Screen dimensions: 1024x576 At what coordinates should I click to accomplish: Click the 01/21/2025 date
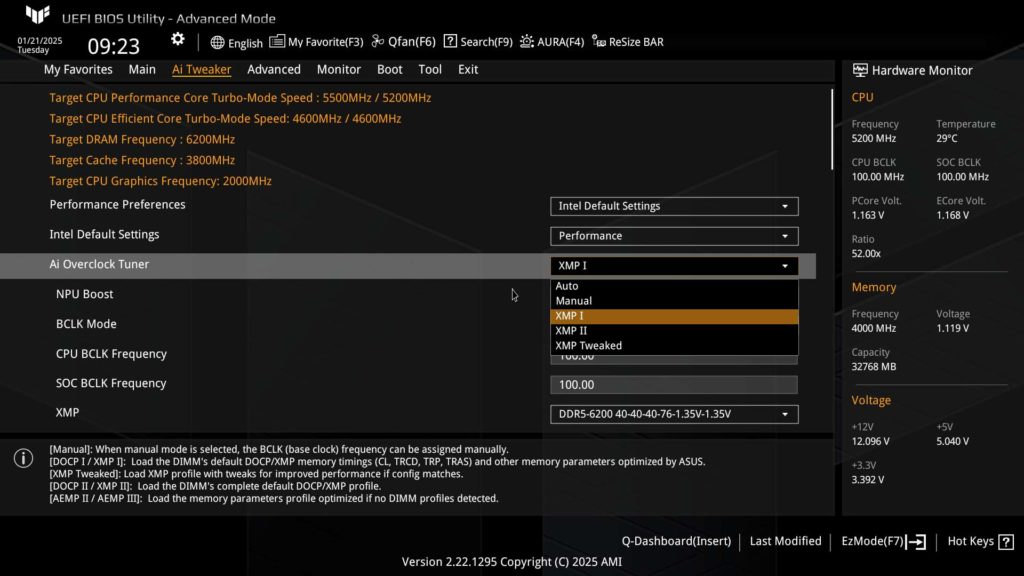pyautogui.click(x=40, y=40)
